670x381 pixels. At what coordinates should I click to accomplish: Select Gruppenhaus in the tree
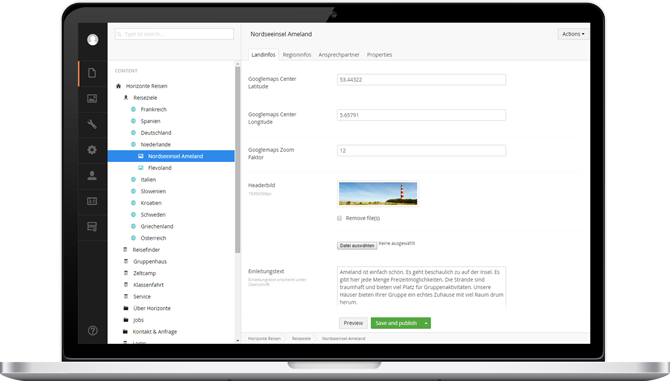150,261
